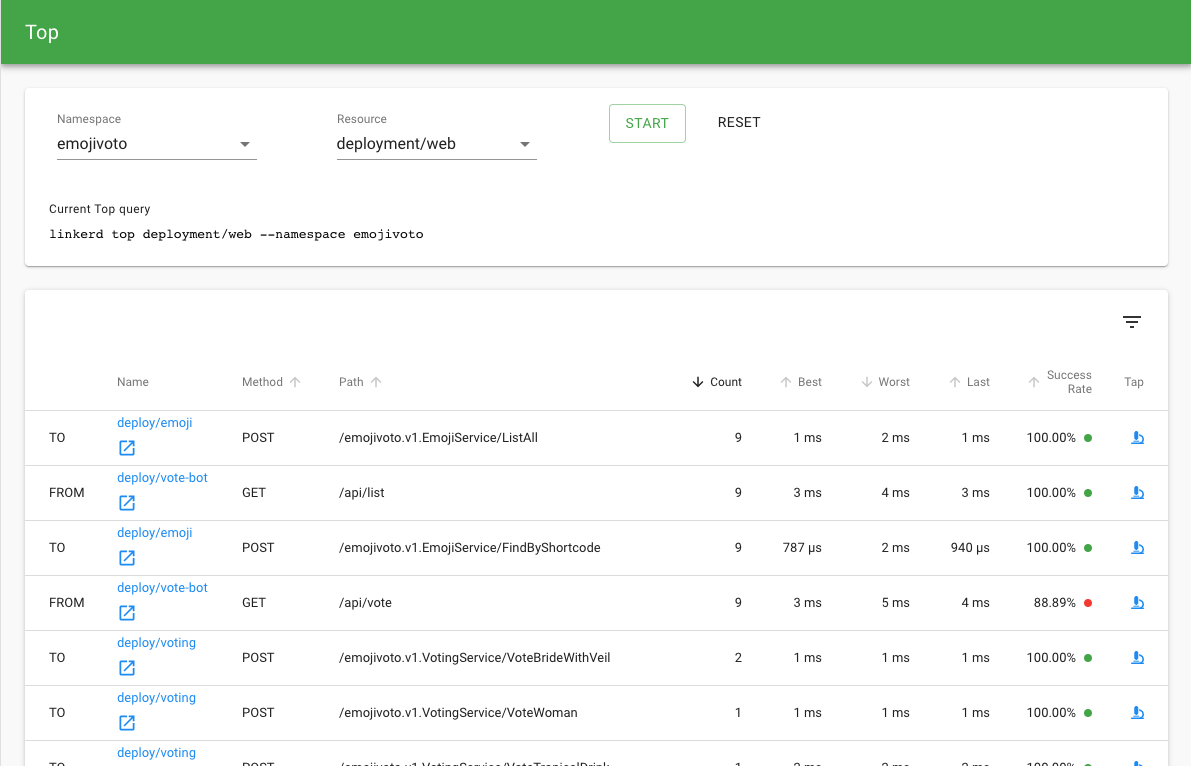The width and height of the screenshot is (1191, 766).
Task: Click the Tap icon for ListAll row
Action: tap(1136, 438)
